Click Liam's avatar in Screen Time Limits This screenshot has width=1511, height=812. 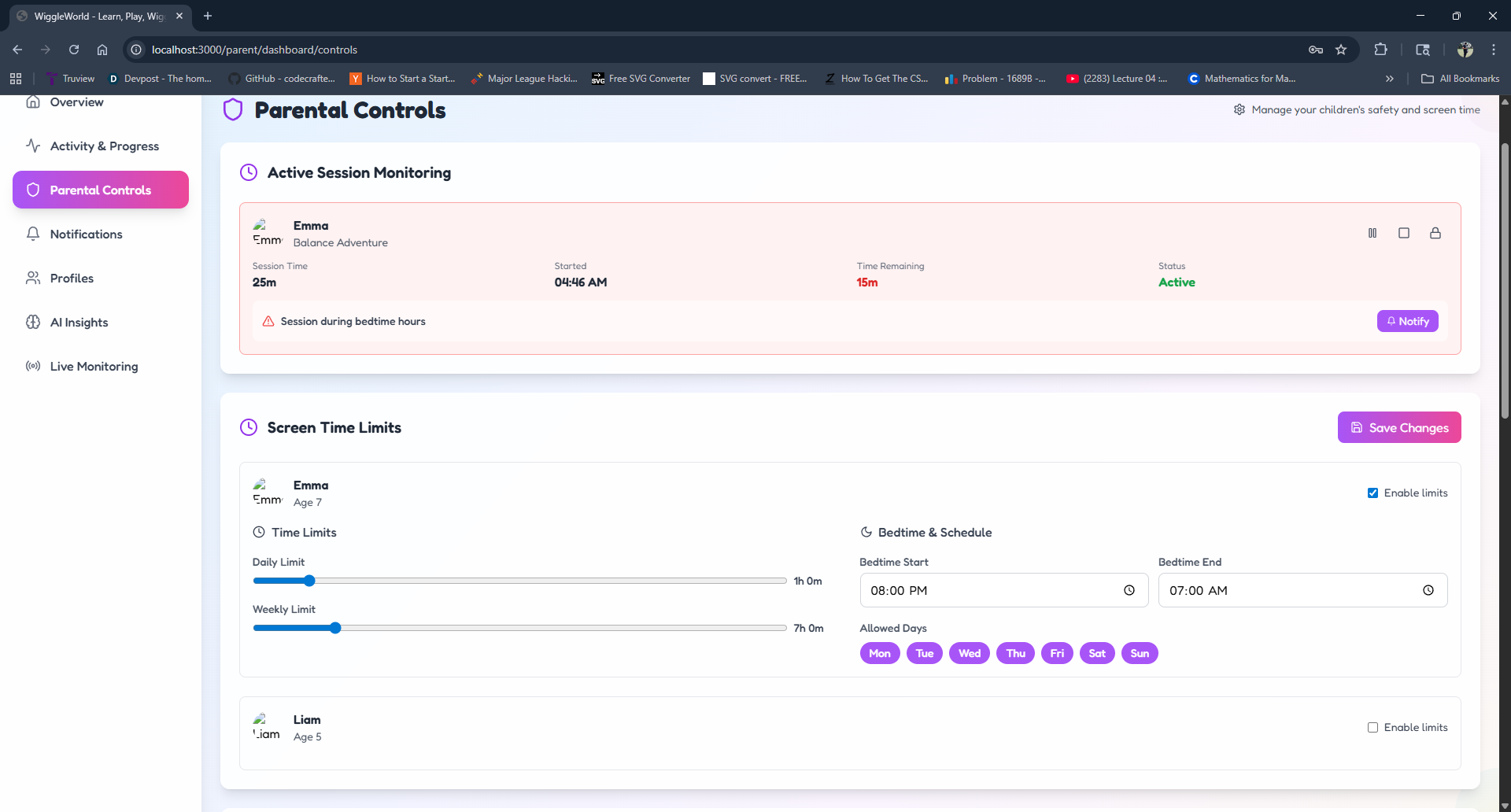(x=267, y=727)
